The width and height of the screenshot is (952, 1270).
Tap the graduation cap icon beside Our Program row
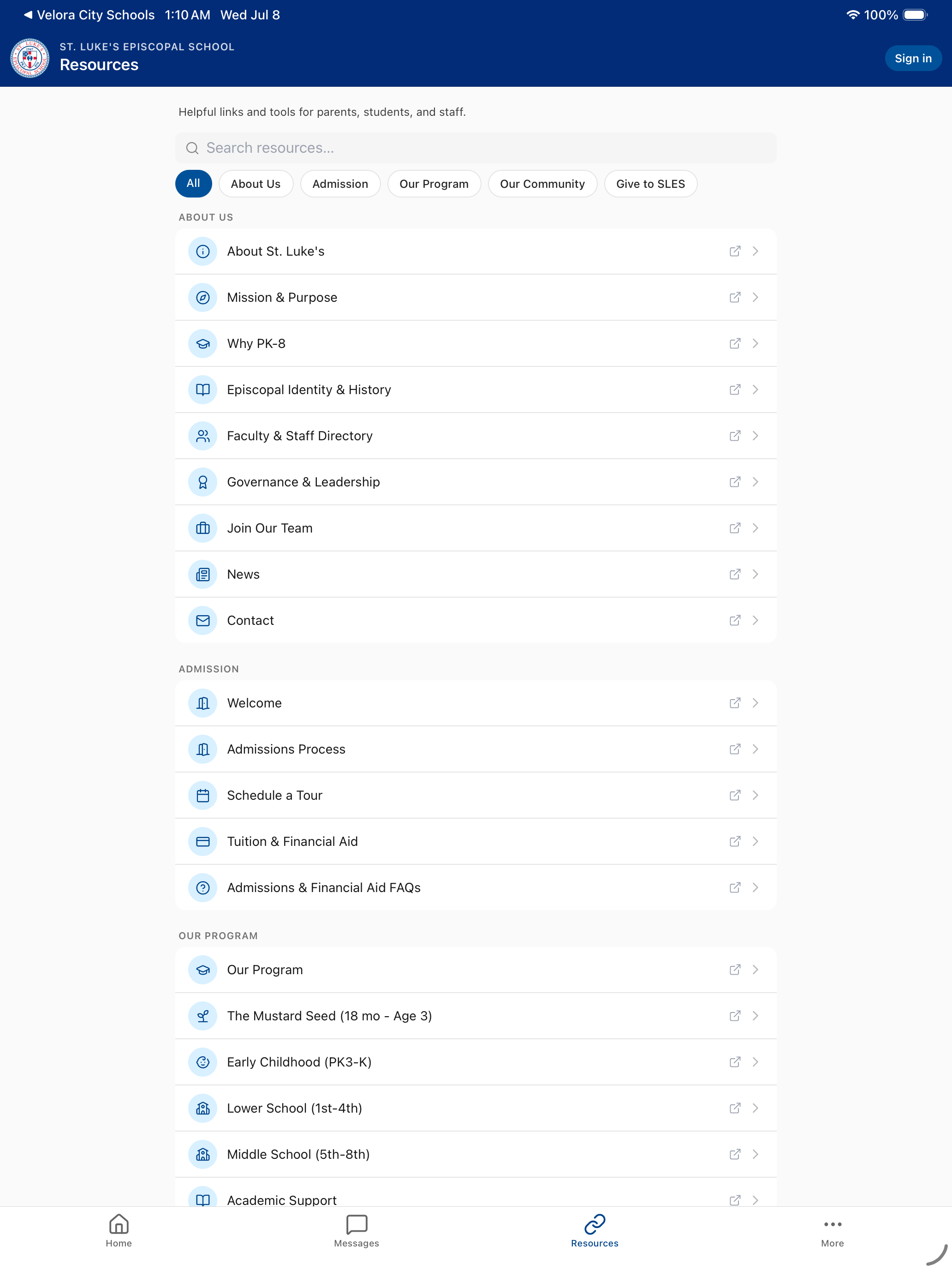(202, 970)
